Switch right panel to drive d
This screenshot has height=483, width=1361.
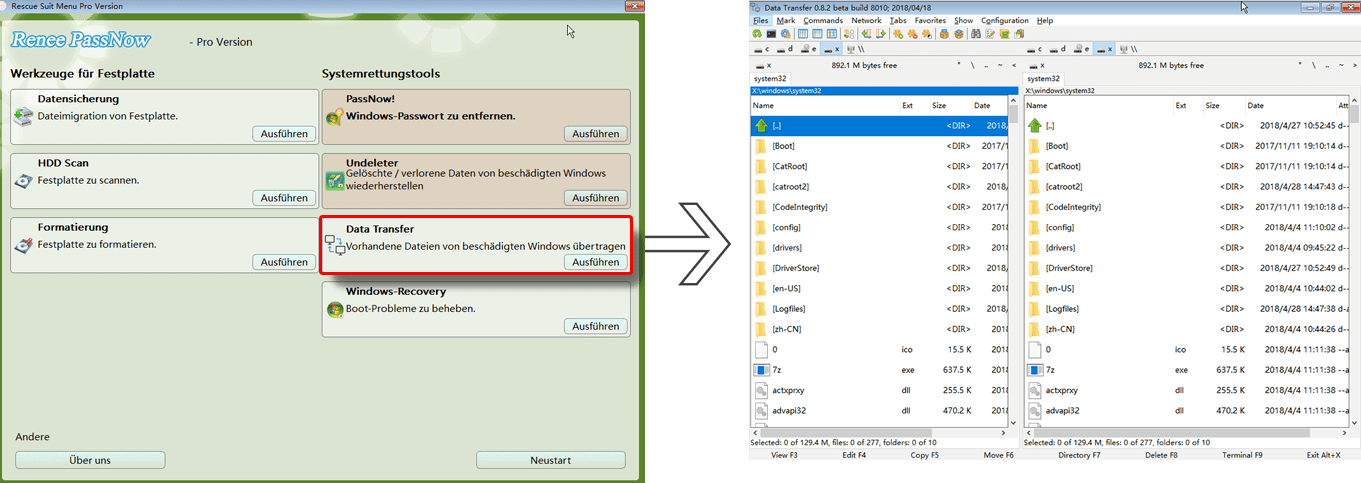[1057, 48]
